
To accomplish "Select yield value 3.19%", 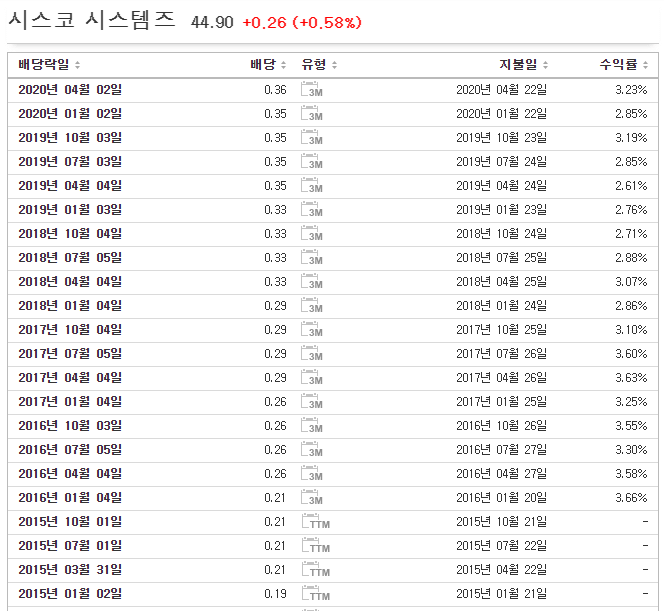I will coord(631,138).
